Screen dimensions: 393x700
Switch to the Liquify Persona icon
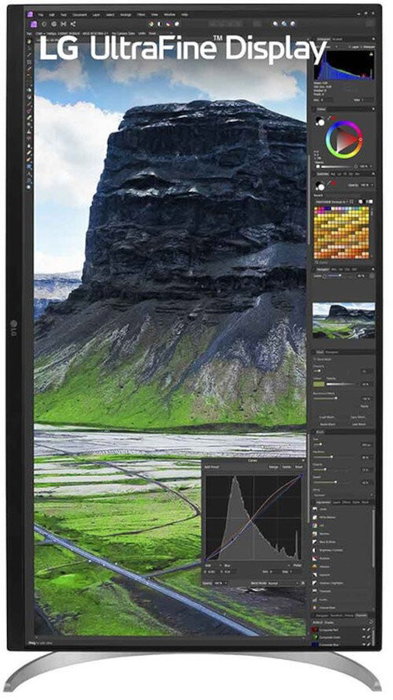(x=44, y=24)
